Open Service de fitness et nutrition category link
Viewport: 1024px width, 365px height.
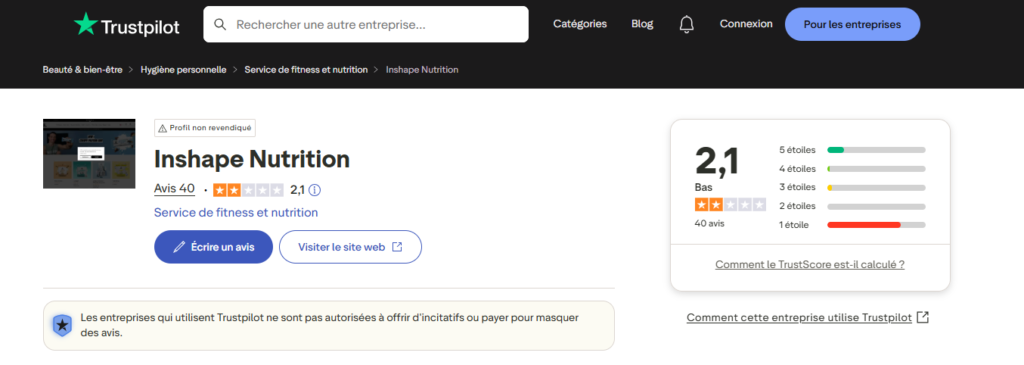pyautogui.click(x=236, y=212)
